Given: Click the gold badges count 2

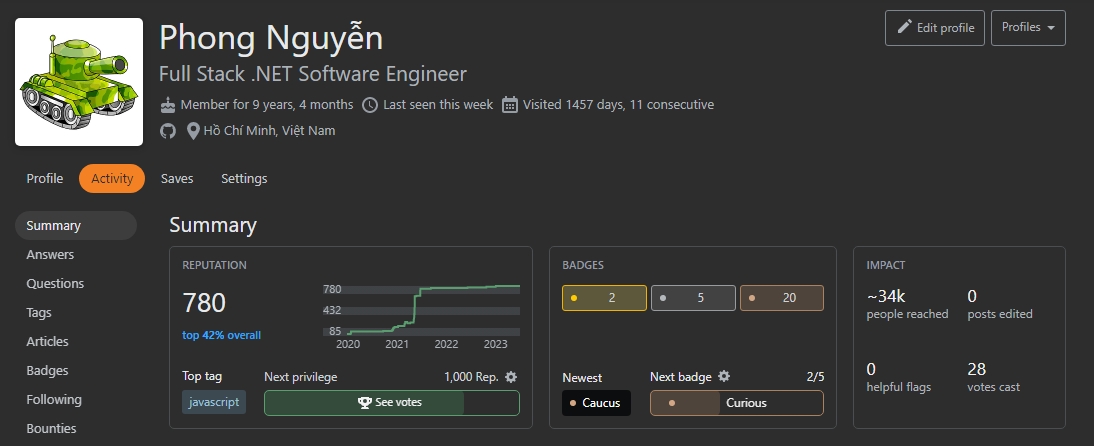Looking at the screenshot, I should point(604,298).
